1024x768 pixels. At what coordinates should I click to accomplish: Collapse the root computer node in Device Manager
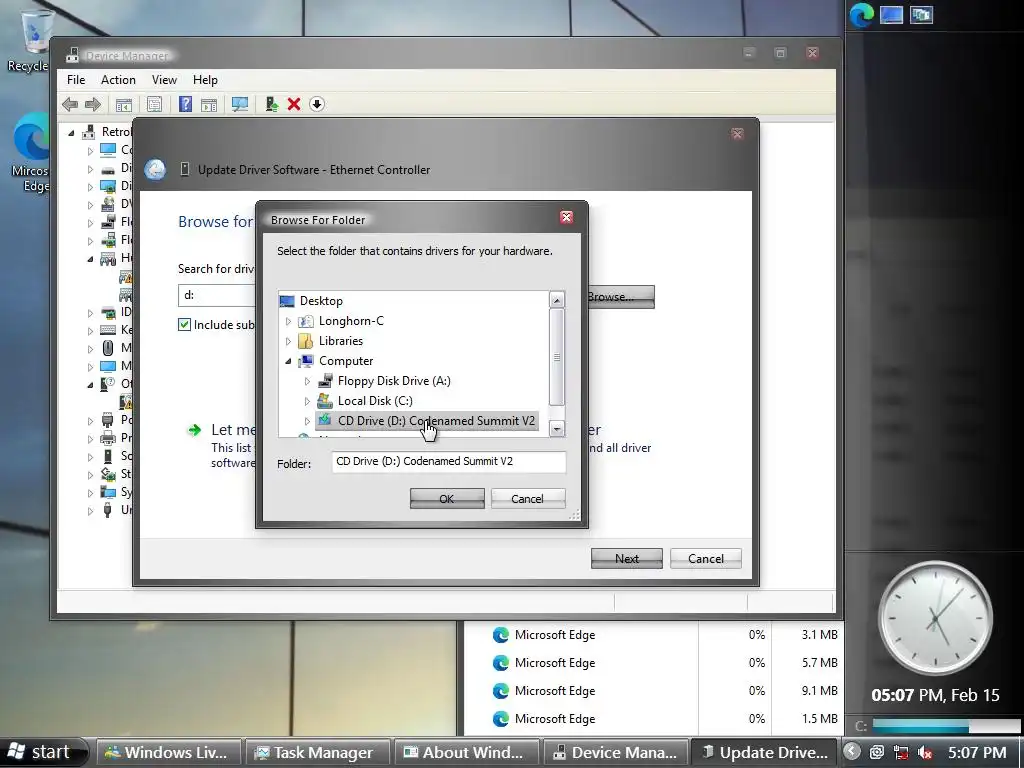71,133
